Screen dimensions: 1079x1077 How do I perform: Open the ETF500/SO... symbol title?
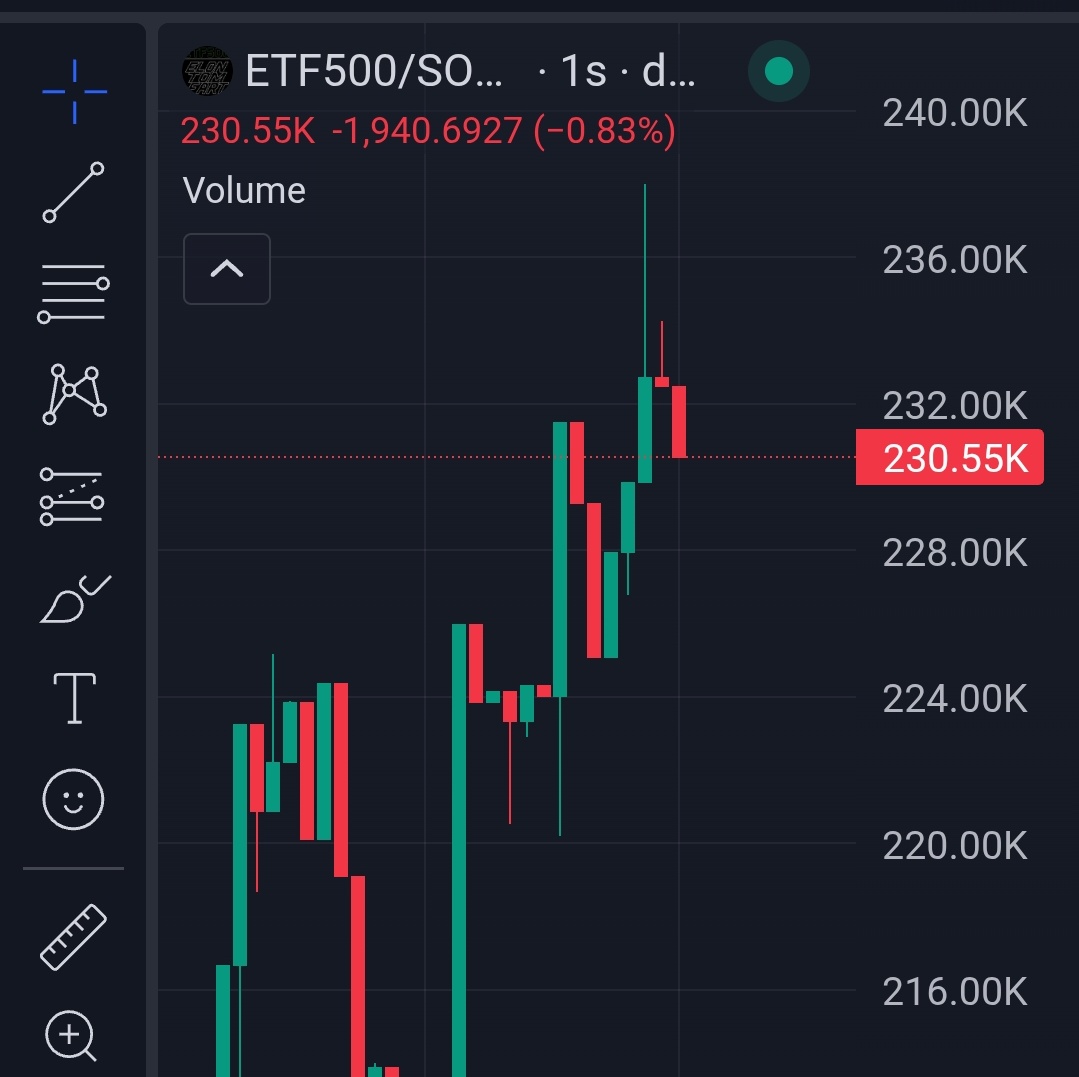[374, 71]
